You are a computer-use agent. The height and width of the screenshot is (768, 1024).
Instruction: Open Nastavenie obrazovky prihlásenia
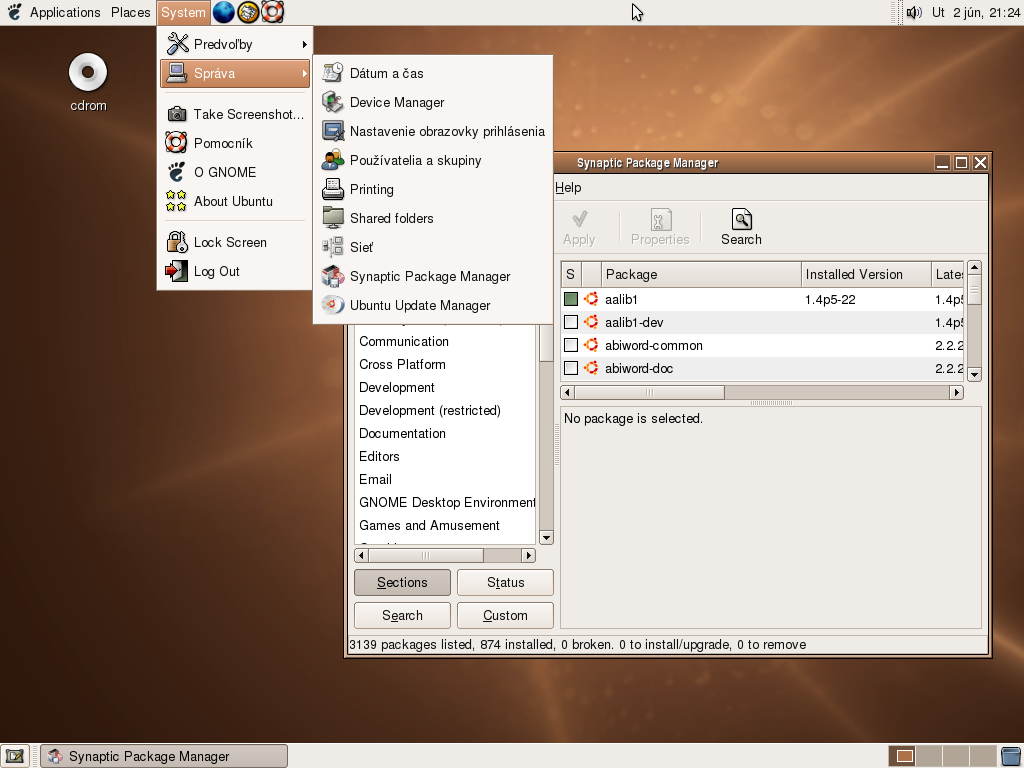432,131
